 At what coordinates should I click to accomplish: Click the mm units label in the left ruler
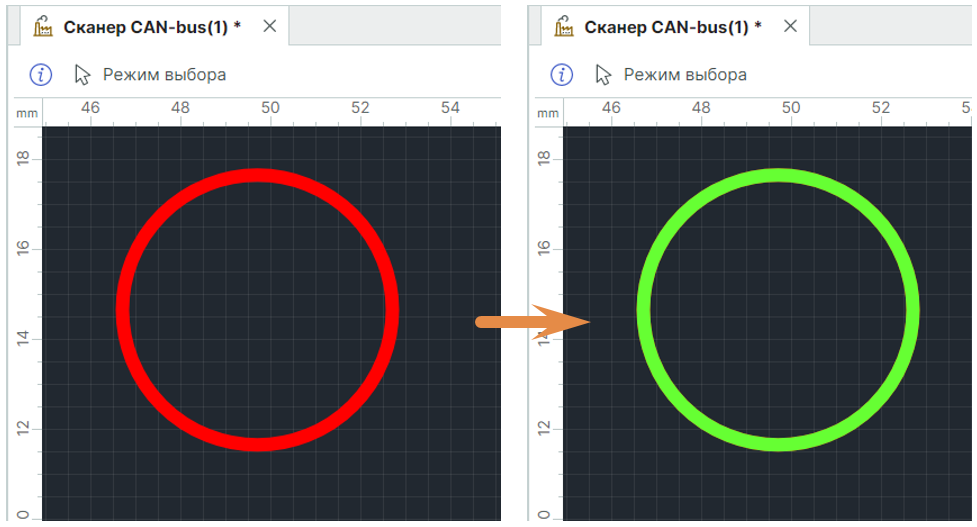pyautogui.click(x=27, y=113)
